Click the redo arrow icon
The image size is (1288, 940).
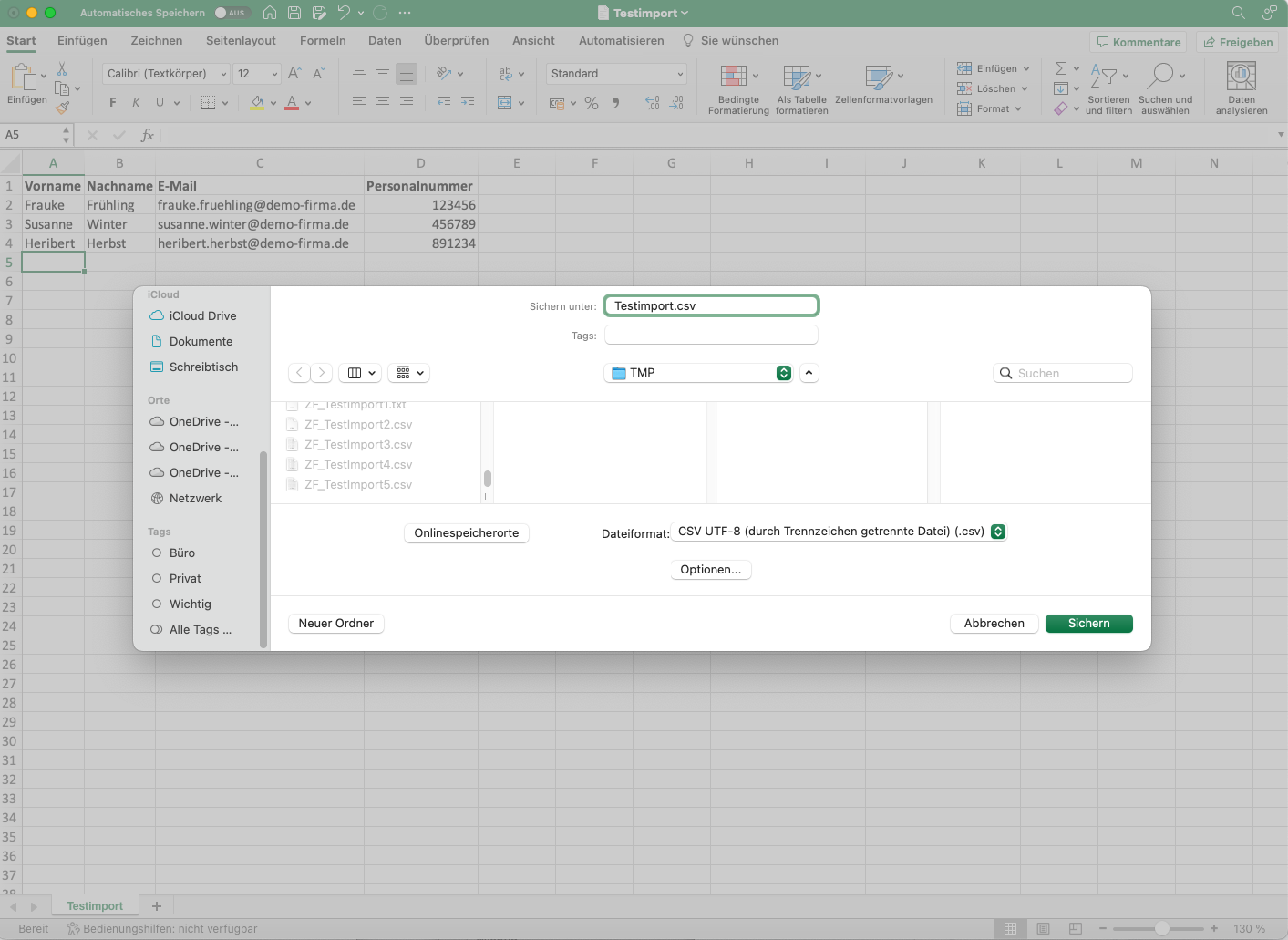point(380,13)
